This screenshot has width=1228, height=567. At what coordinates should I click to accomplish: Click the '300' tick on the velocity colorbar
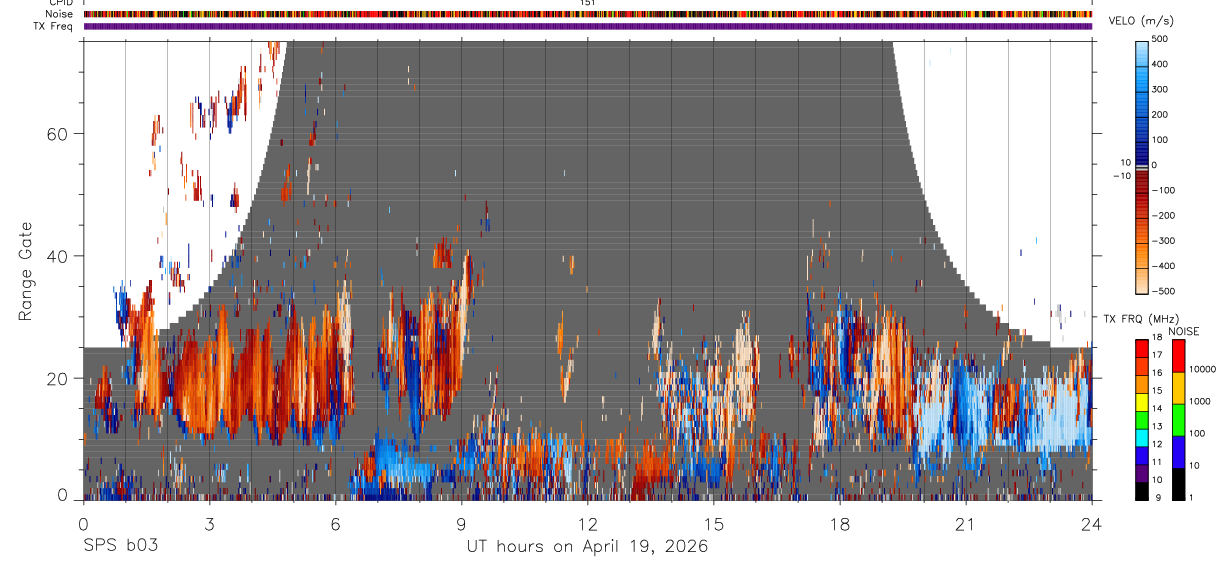[1162, 89]
